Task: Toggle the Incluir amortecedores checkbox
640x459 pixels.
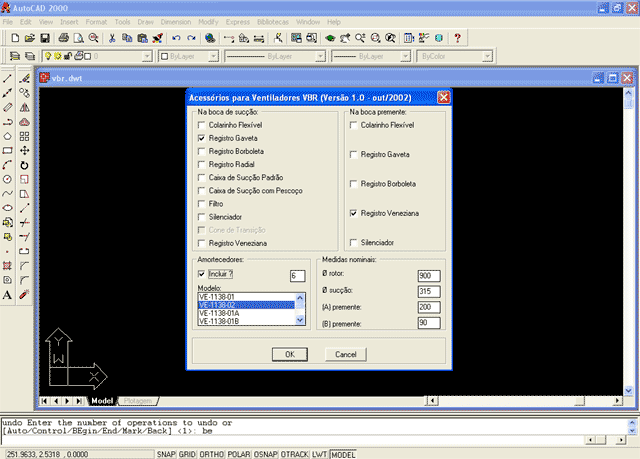Action: [202, 273]
